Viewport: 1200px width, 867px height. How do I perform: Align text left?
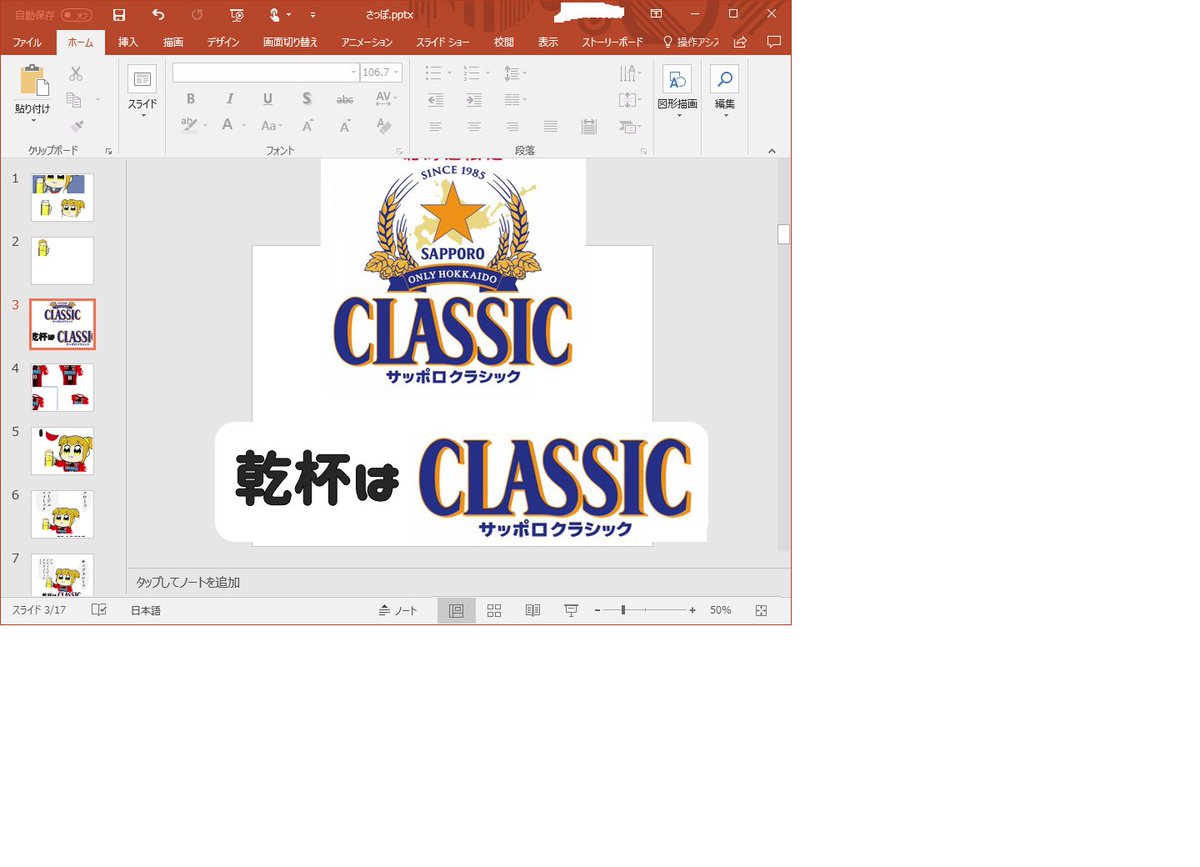435,126
